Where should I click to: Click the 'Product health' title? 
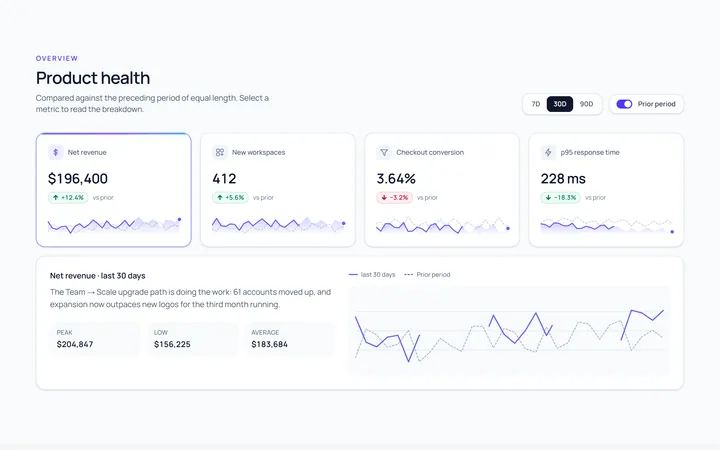pyautogui.click(x=93, y=78)
